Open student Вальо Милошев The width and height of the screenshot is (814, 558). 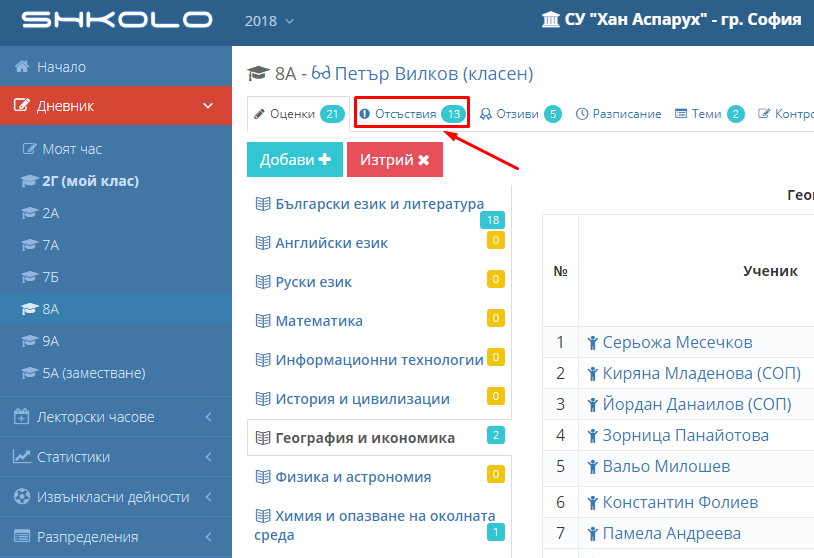point(666,466)
